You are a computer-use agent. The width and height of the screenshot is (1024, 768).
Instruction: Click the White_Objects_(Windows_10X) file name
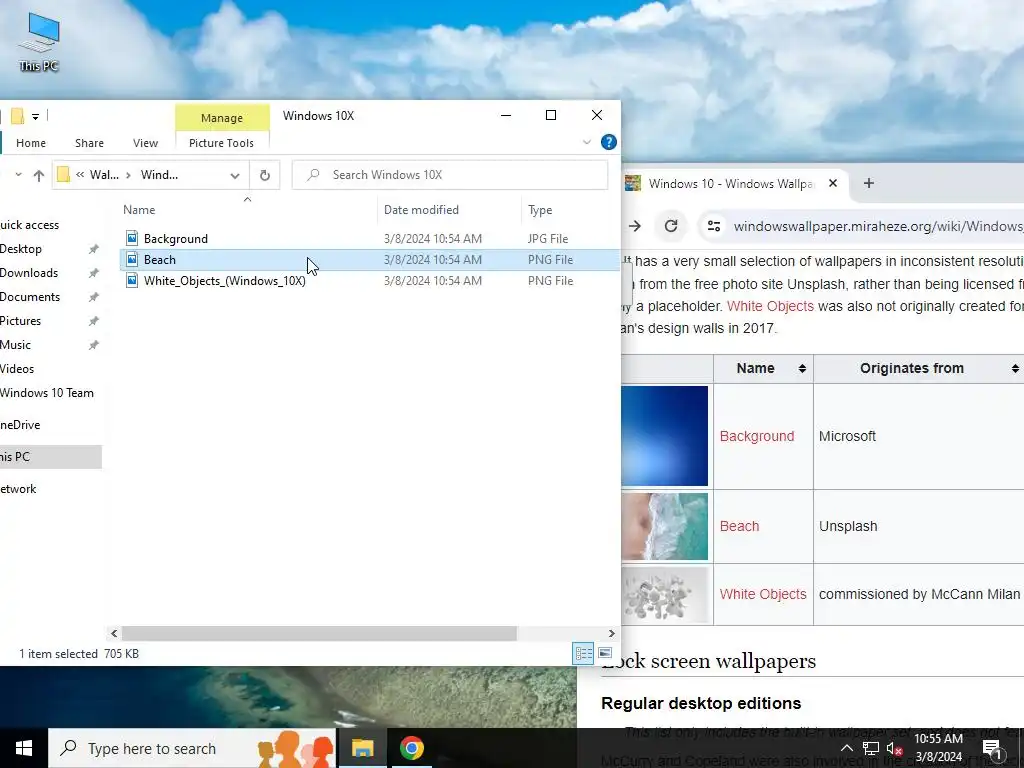pos(225,281)
